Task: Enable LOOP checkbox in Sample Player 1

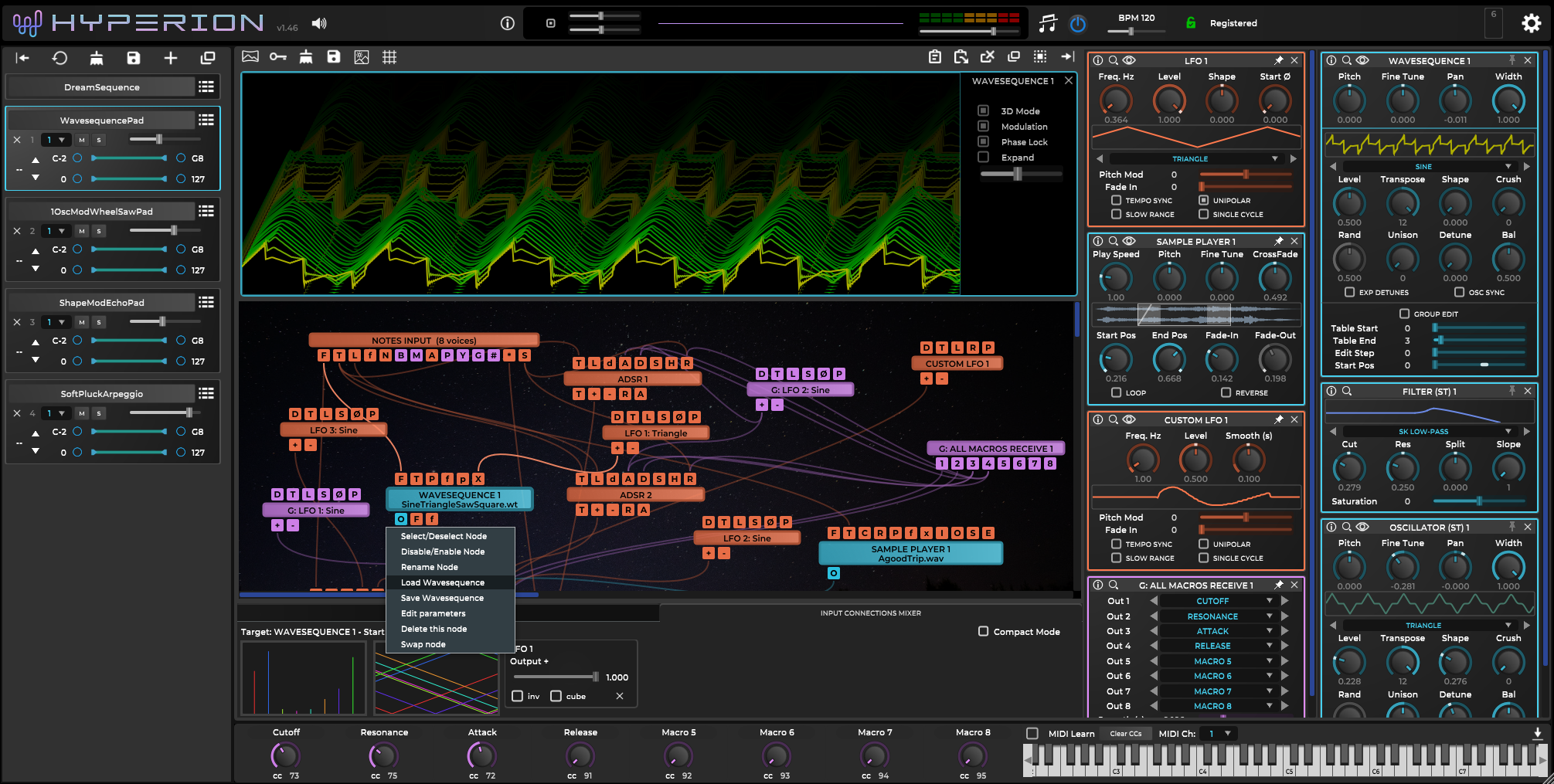Action: pos(1116,392)
